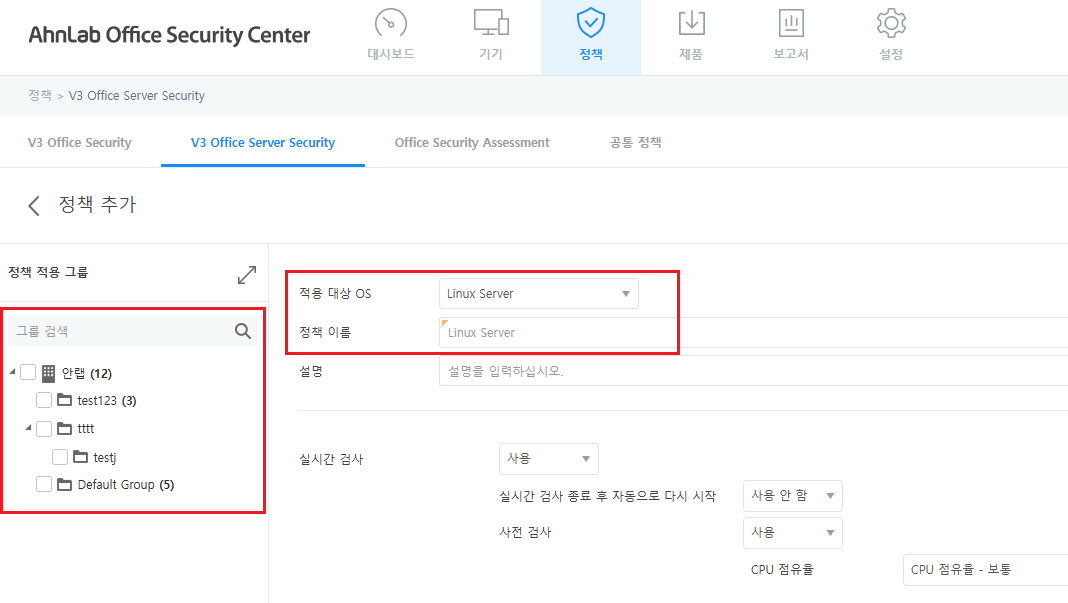This screenshot has width=1068, height=603.
Task: Select the tttt group label
Action: pyautogui.click(x=86, y=429)
